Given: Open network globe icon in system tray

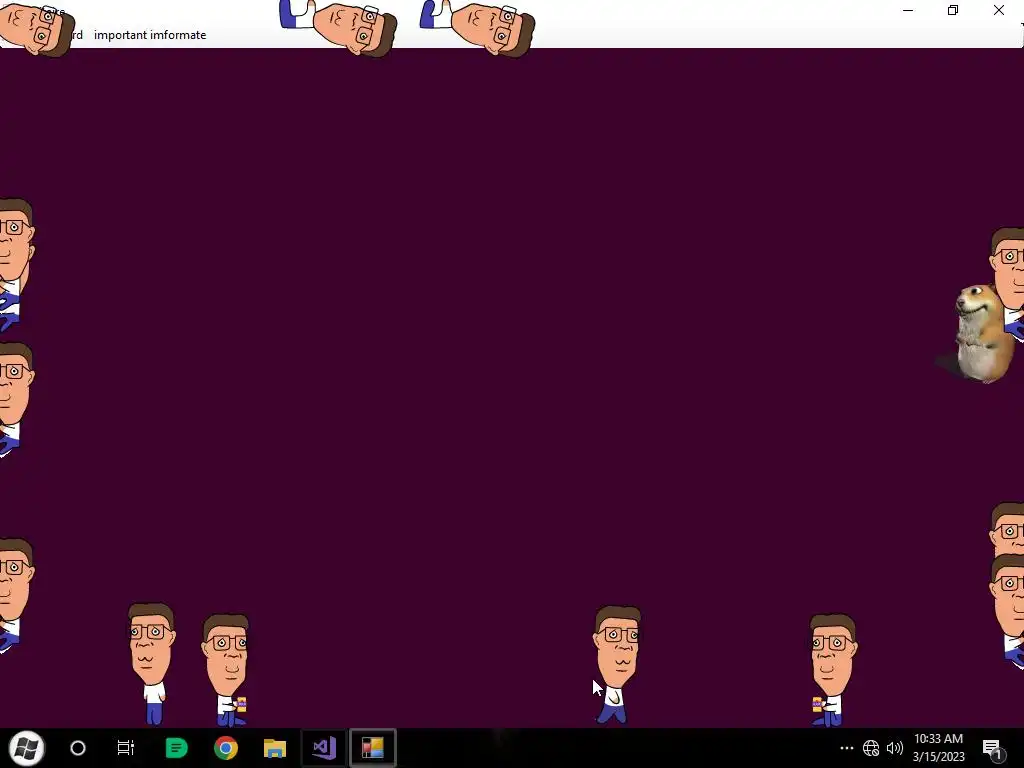Looking at the screenshot, I should coord(871,748).
